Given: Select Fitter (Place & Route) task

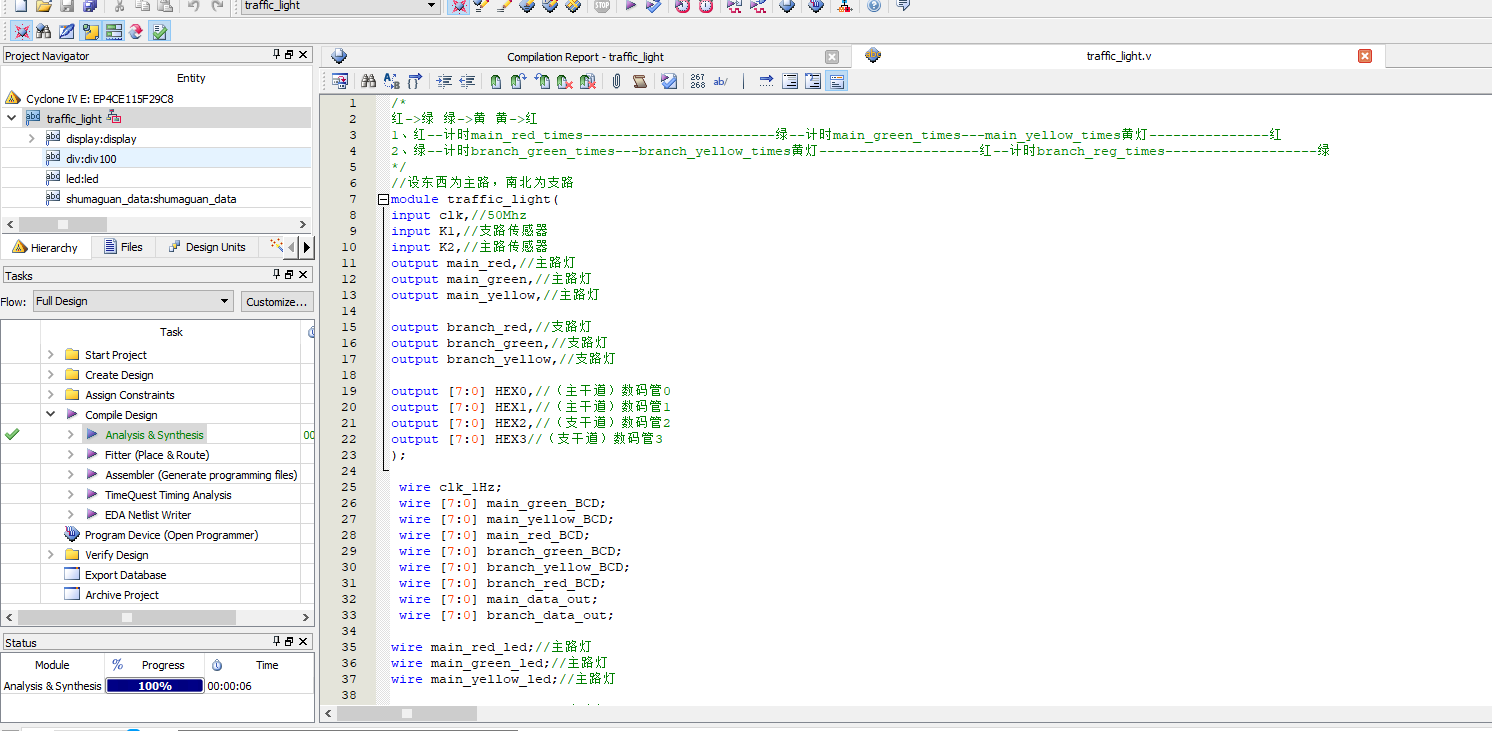Looking at the screenshot, I should tap(157, 455).
